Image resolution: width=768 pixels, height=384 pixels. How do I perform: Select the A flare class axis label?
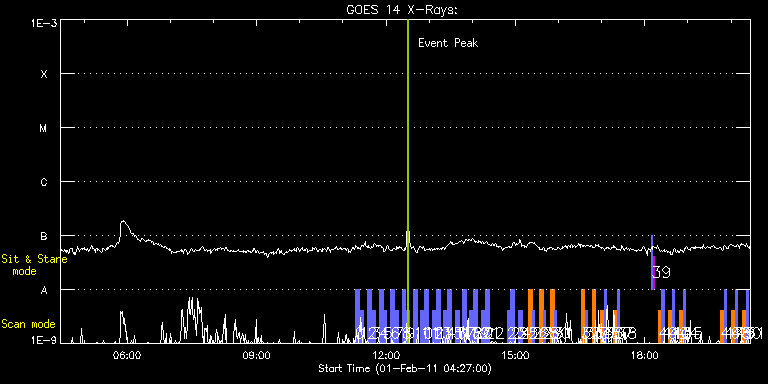tap(44, 290)
